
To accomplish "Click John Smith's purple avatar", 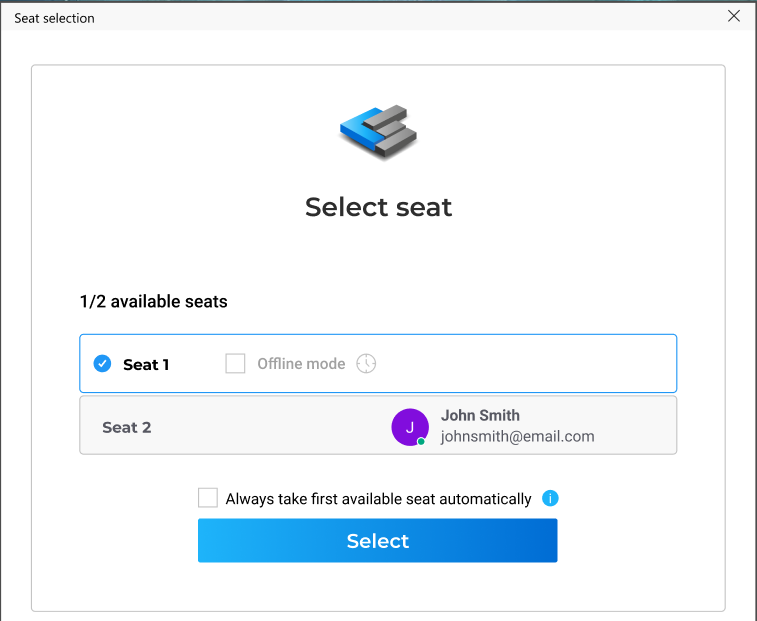I will point(410,427).
